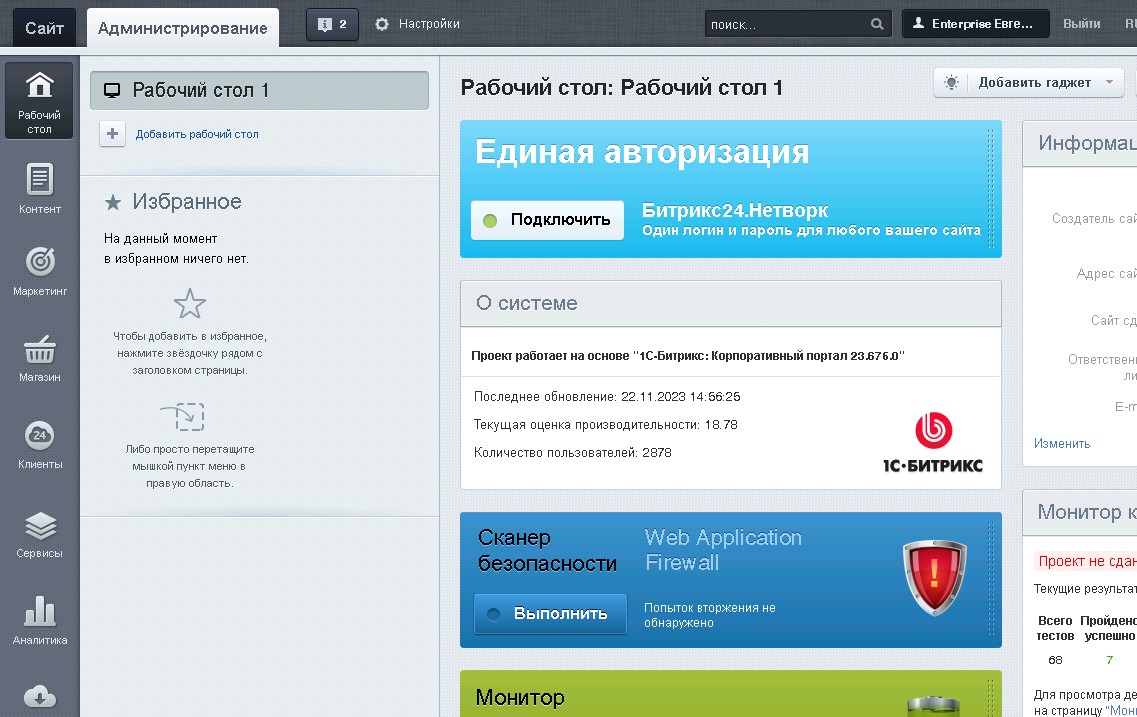Image resolution: width=1137 pixels, height=717 pixels.
Task: Click the notifications counter showing 2
Action: (x=332, y=24)
